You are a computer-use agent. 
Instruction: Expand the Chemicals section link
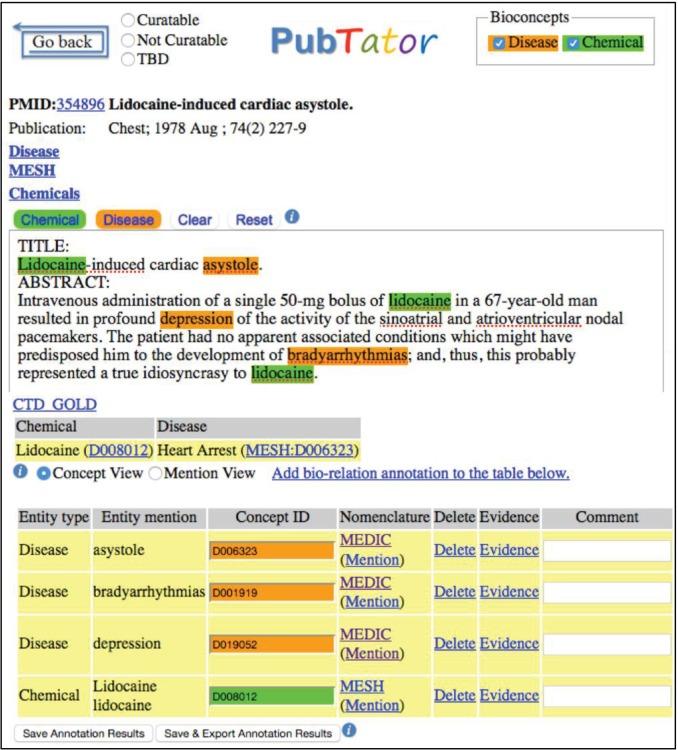pos(44,193)
